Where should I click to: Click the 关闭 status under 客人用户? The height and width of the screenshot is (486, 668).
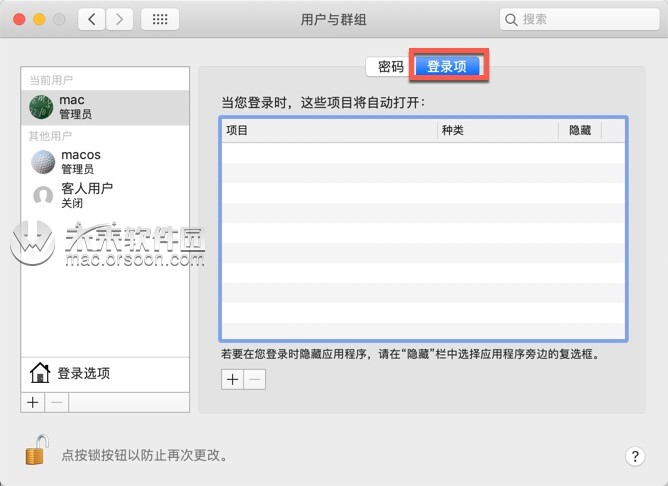coord(72,203)
